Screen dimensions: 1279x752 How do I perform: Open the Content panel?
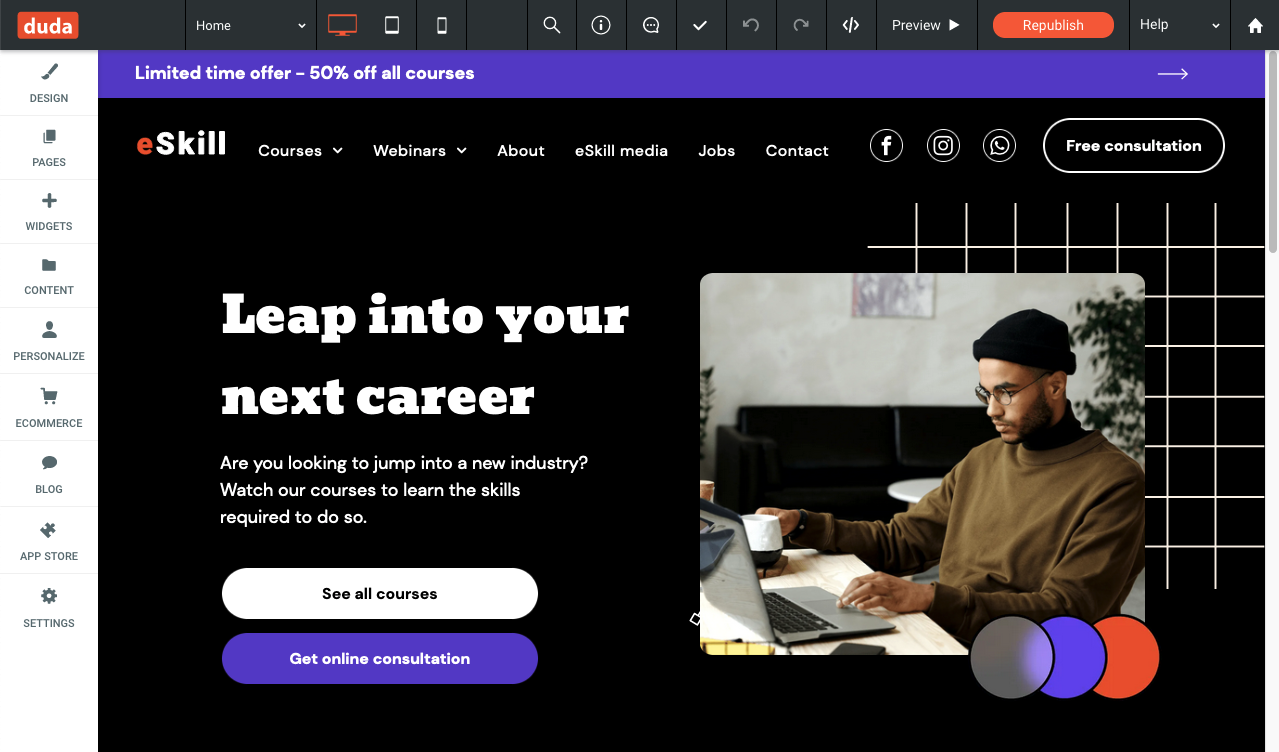pos(49,276)
